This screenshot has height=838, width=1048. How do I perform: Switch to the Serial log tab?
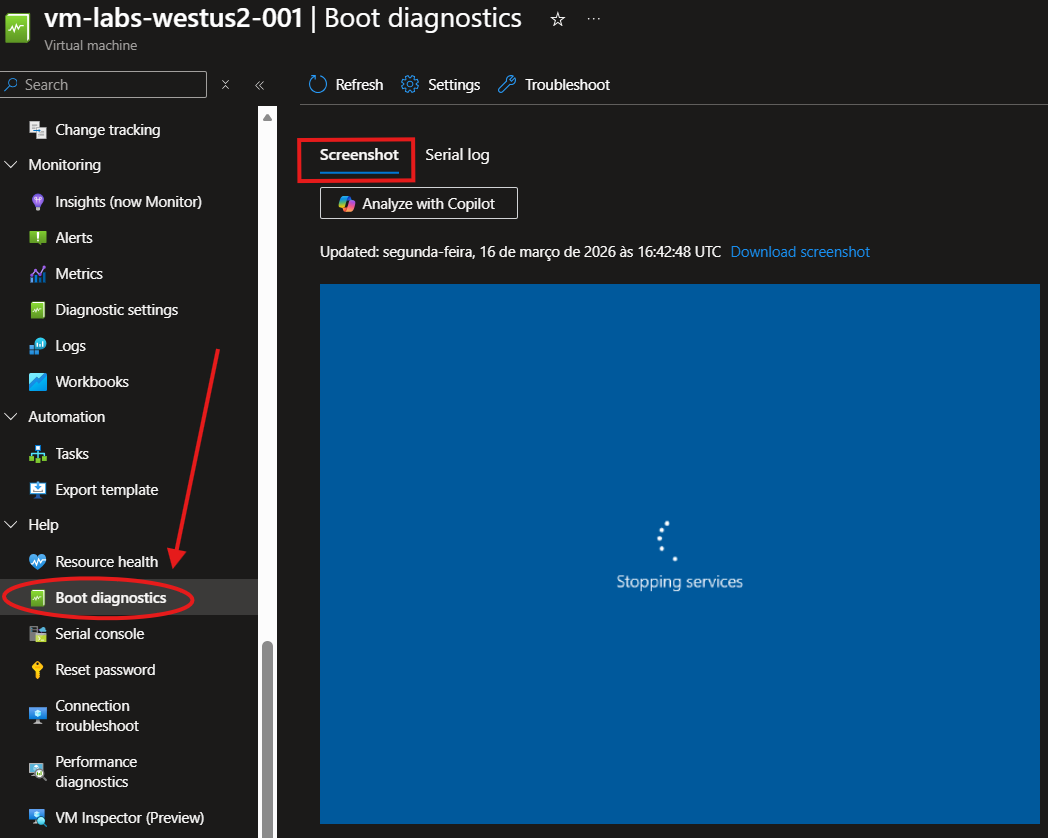click(457, 155)
